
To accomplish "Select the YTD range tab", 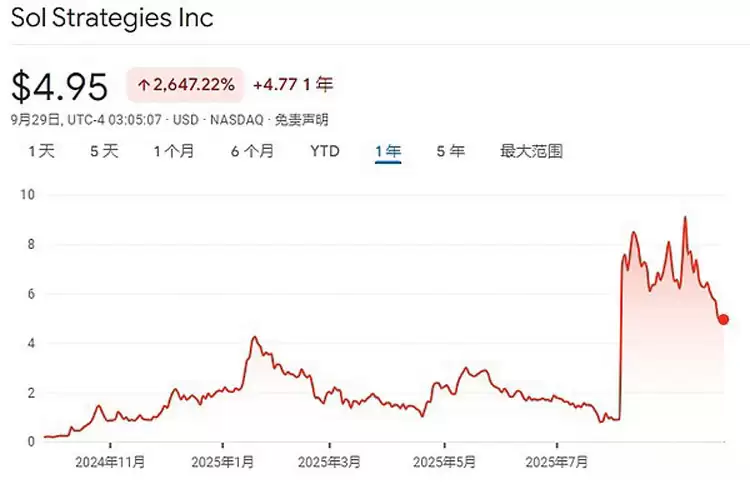I will click(x=325, y=152).
